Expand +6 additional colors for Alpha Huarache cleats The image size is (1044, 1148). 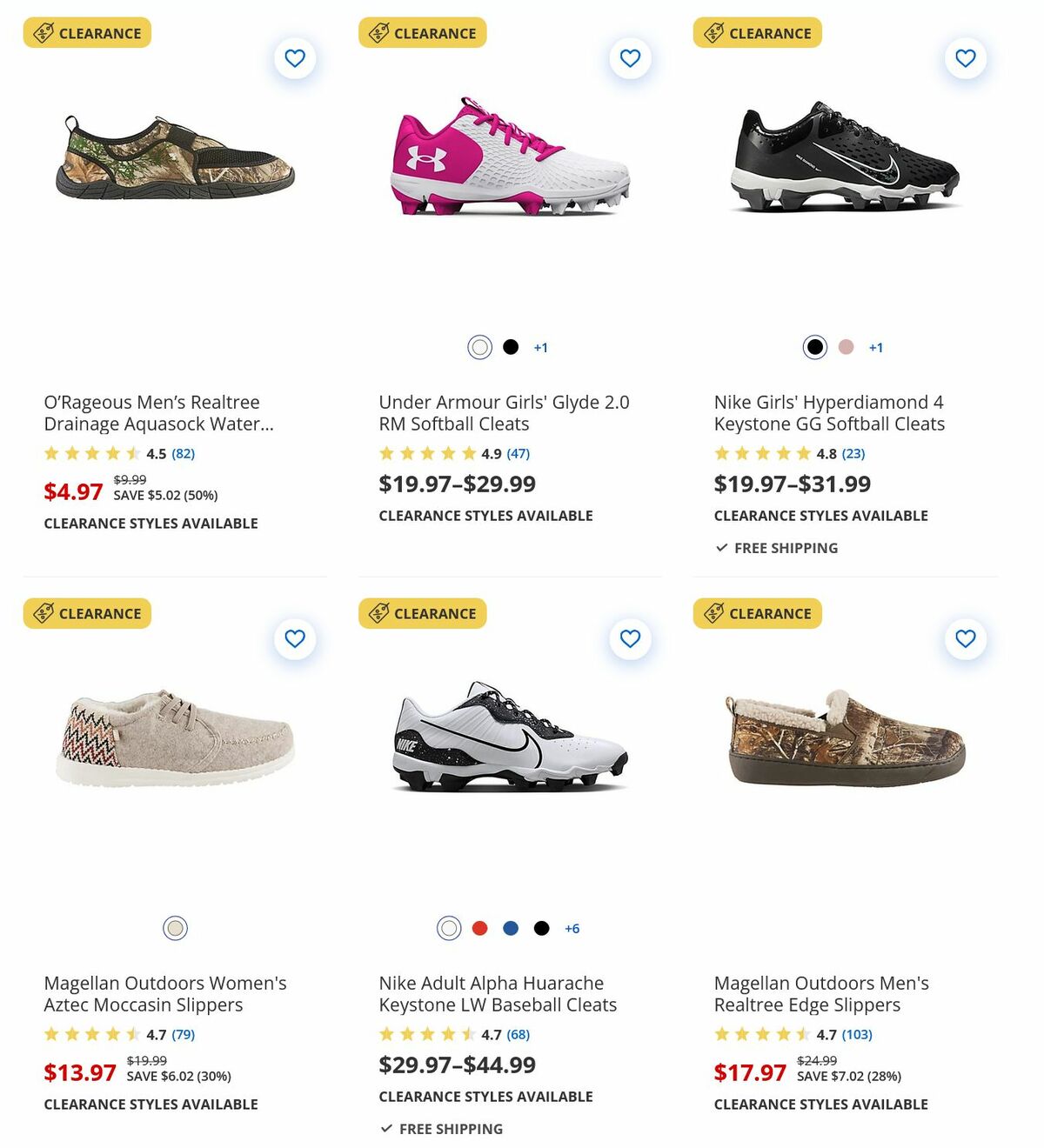pyautogui.click(x=572, y=928)
